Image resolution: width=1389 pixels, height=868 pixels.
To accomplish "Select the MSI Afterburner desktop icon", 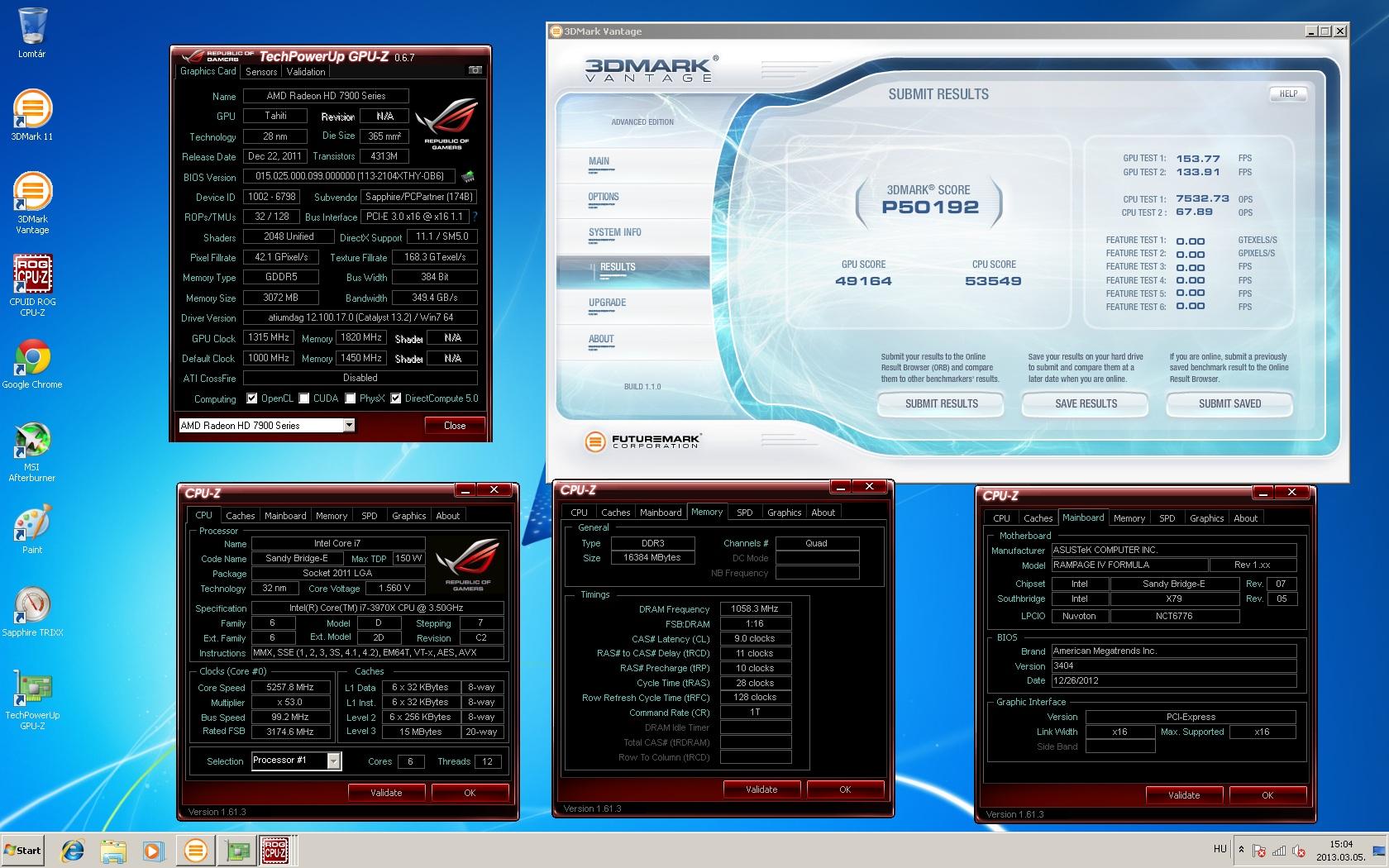I will 31,452.
